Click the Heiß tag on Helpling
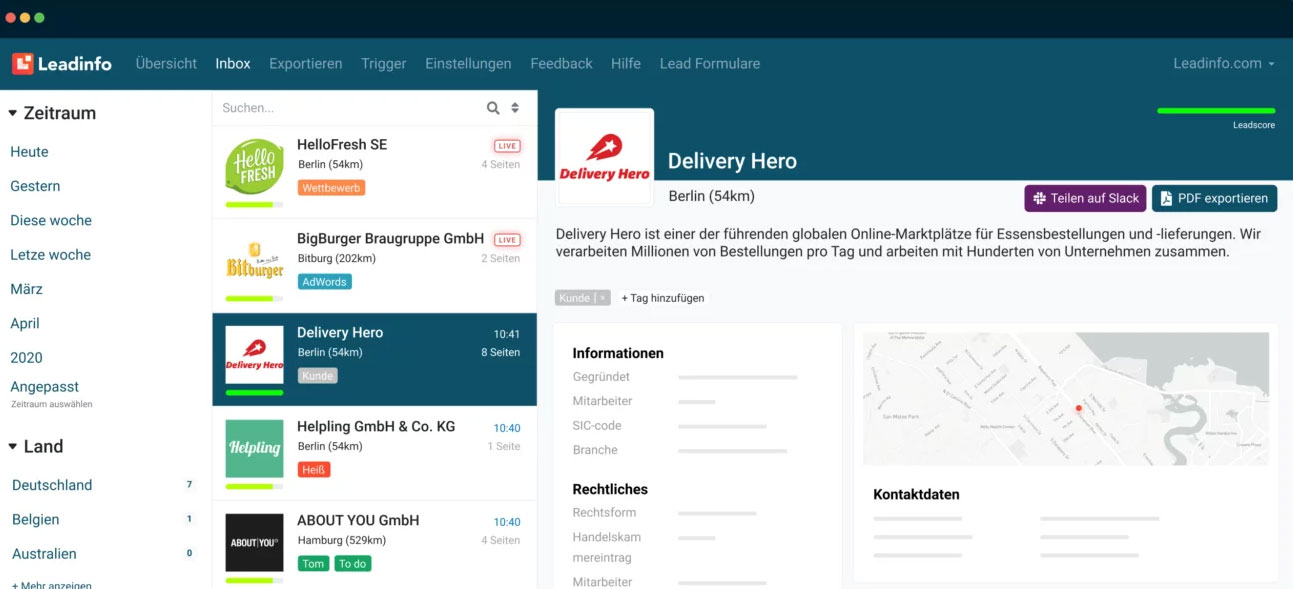The height and width of the screenshot is (589, 1293). click(x=314, y=470)
